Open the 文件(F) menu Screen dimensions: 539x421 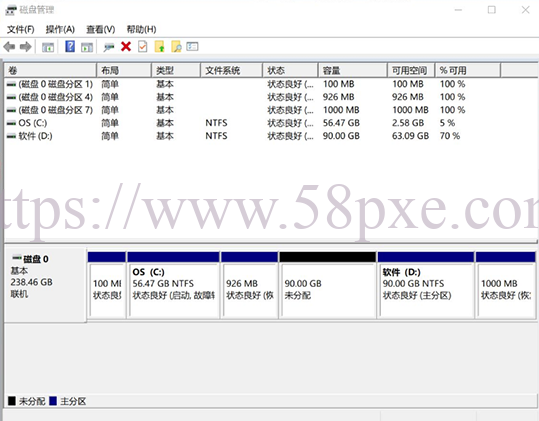tap(21, 30)
